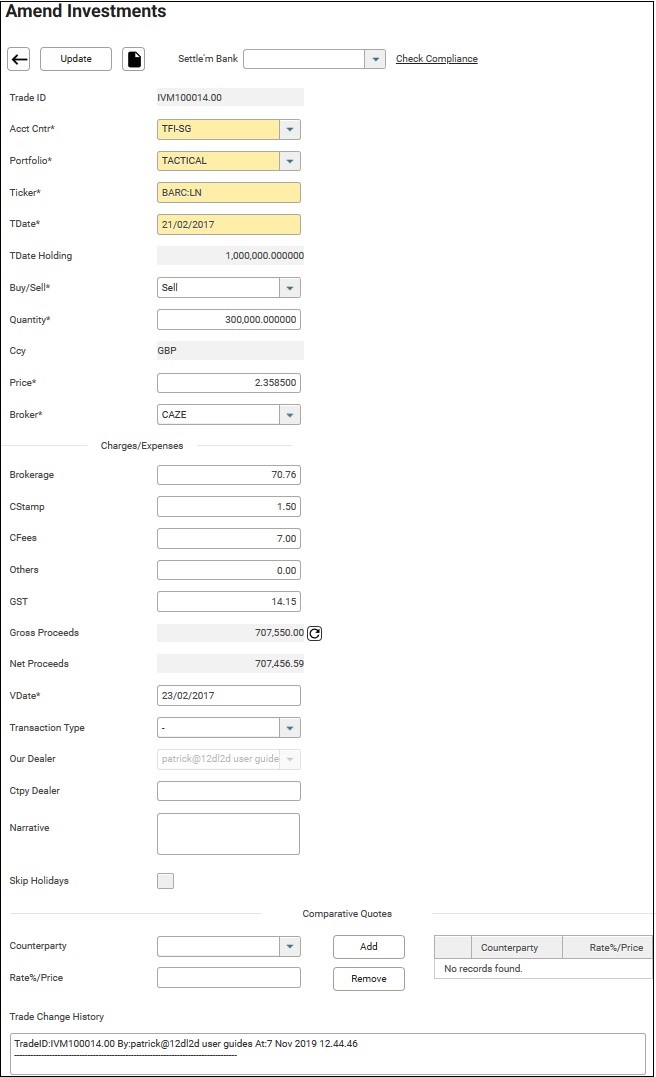Click into the Quantity field
Image resolution: width=656 pixels, height=1077 pixels.
(x=228, y=320)
